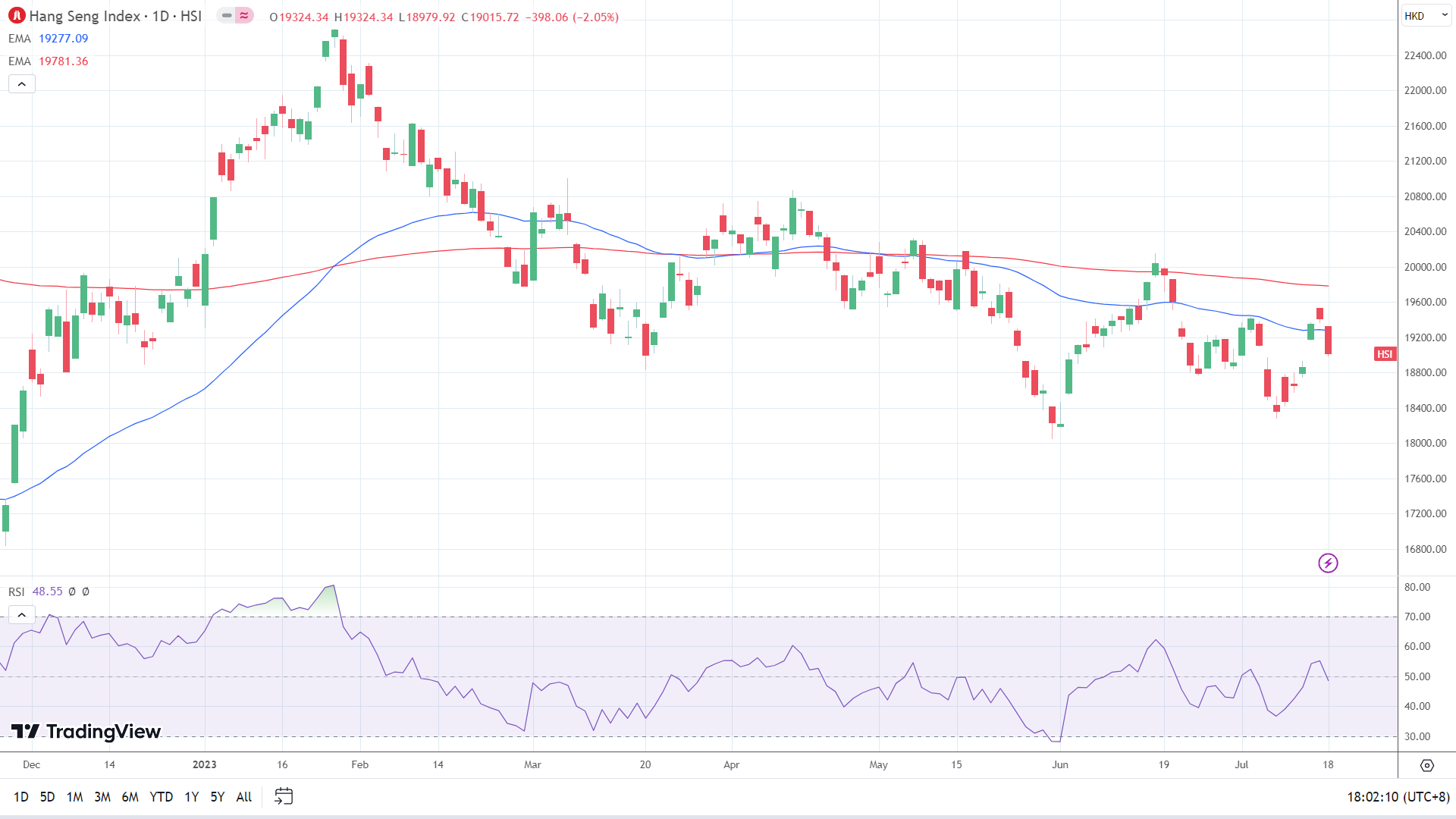Click the 2023 label on time axis
Viewport: 1456px width, 819px height.
click(205, 764)
